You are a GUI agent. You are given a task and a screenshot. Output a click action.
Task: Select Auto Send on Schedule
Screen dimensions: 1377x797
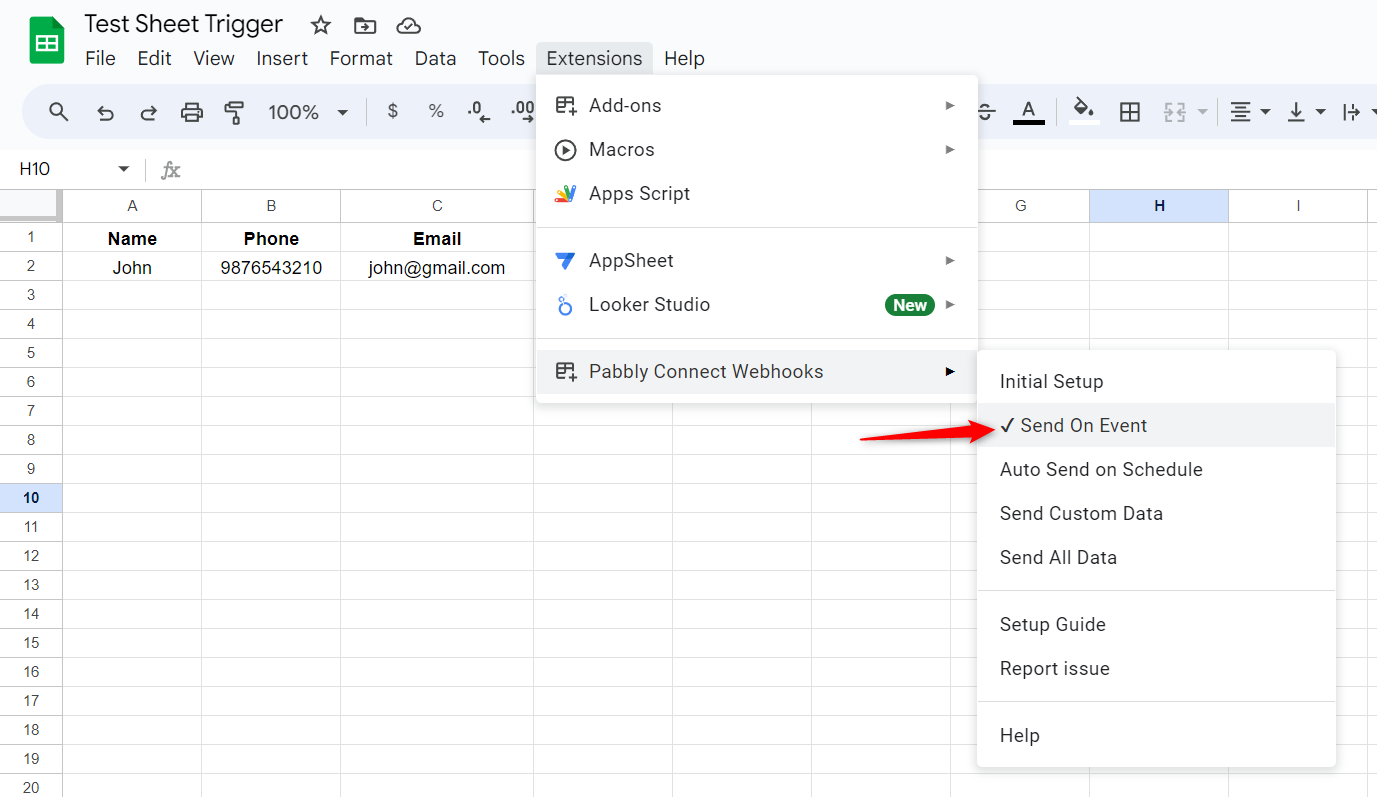1156,470
